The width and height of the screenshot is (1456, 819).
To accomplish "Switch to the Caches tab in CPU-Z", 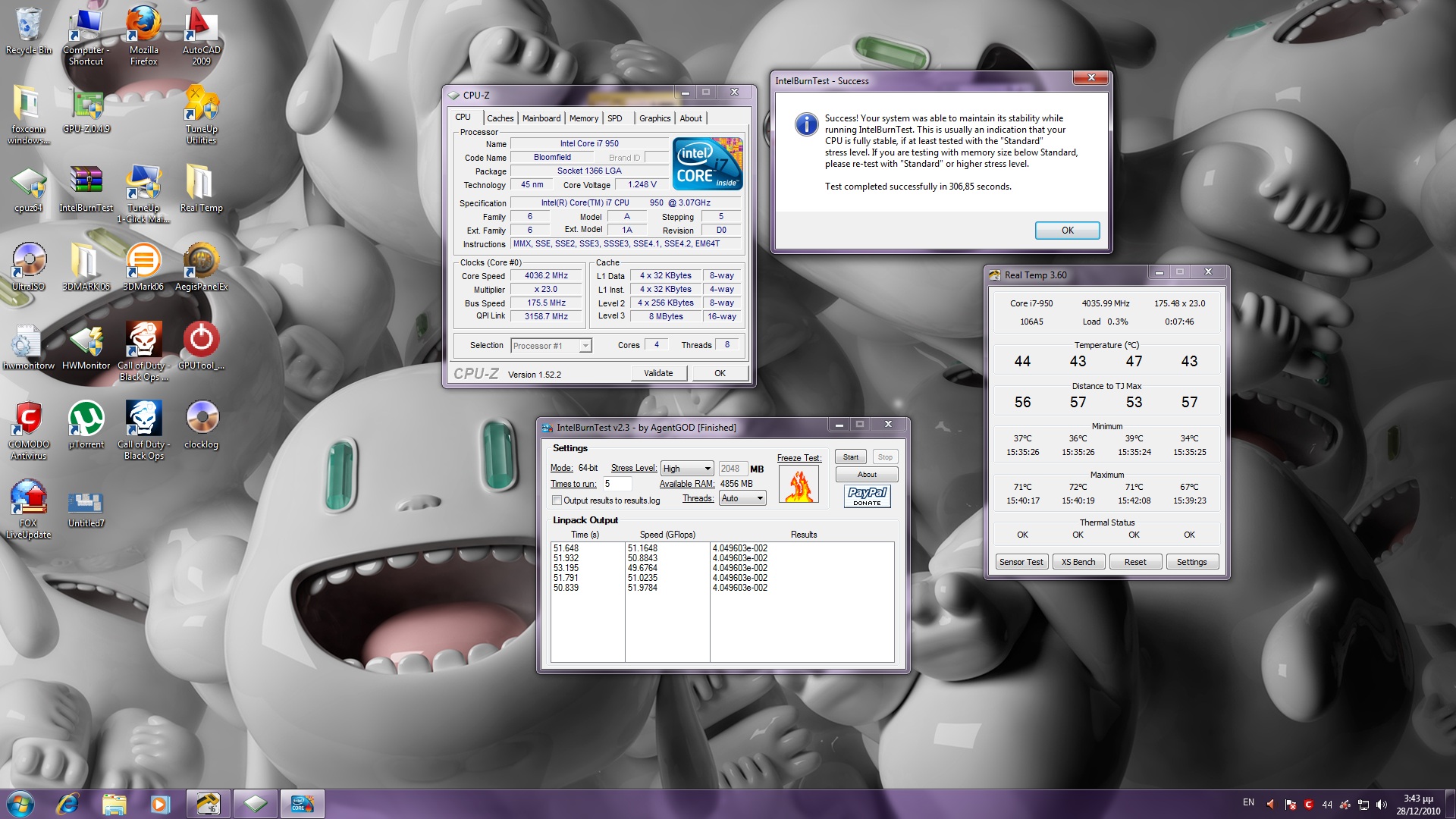I will pyautogui.click(x=500, y=118).
